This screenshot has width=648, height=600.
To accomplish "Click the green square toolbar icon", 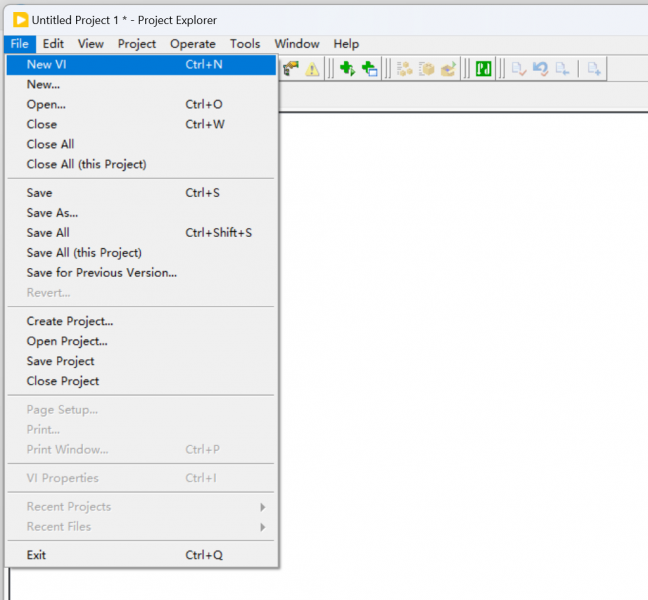I will click(x=484, y=69).
